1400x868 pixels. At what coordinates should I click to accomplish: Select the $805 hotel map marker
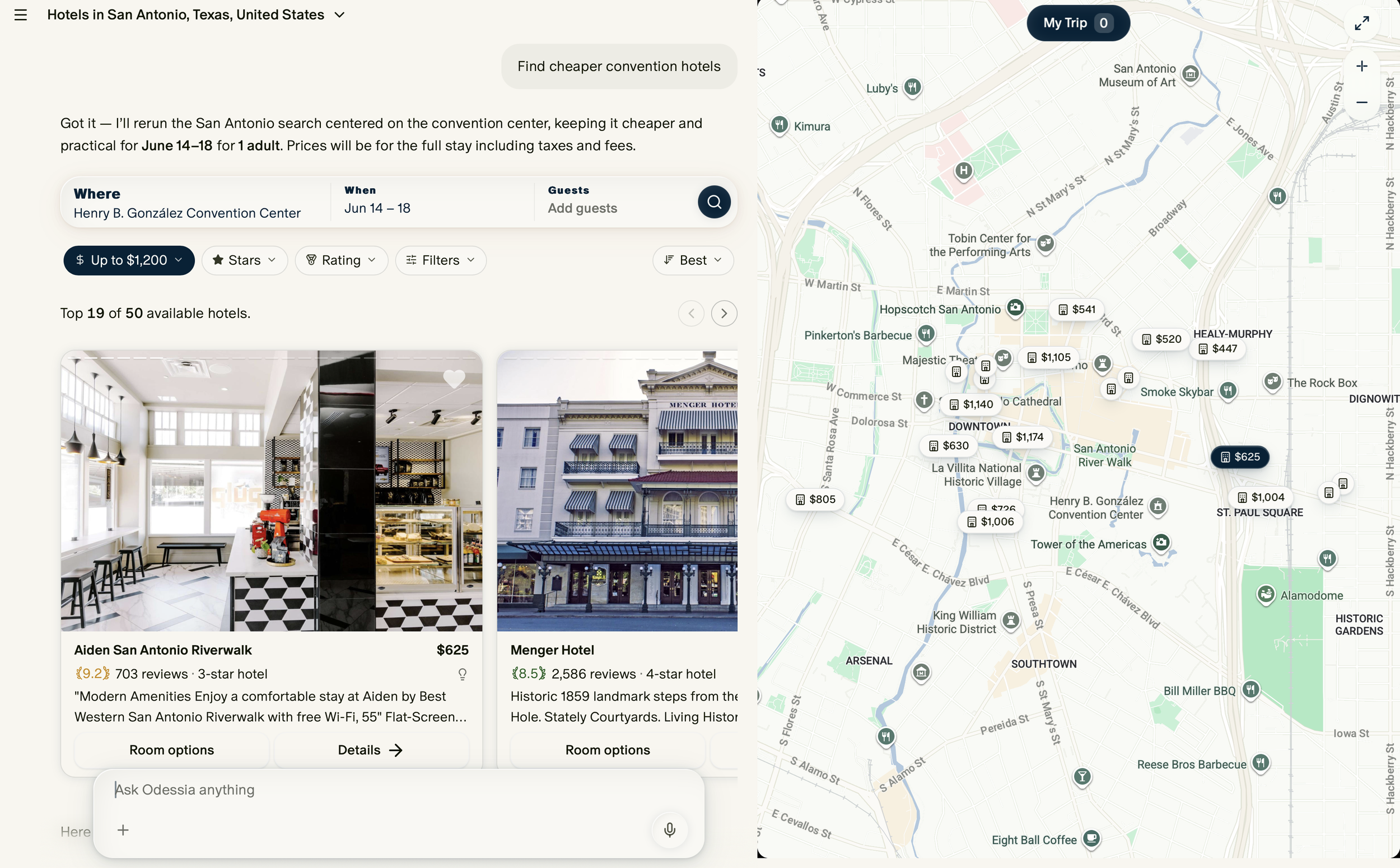(x=816, y=500)
